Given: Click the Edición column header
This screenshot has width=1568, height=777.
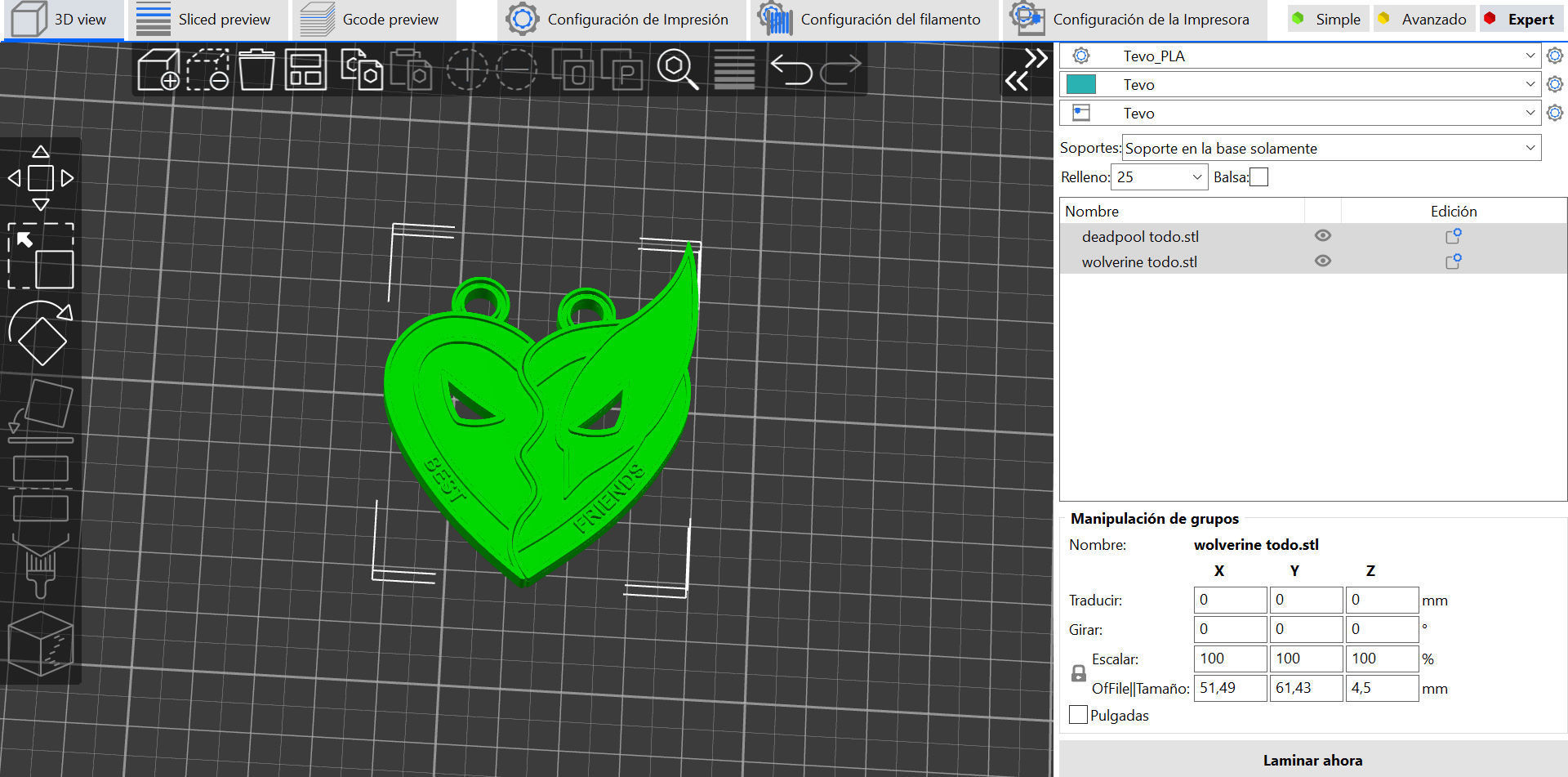Looking at the screenshot, I should click(x=1454, y=211).
